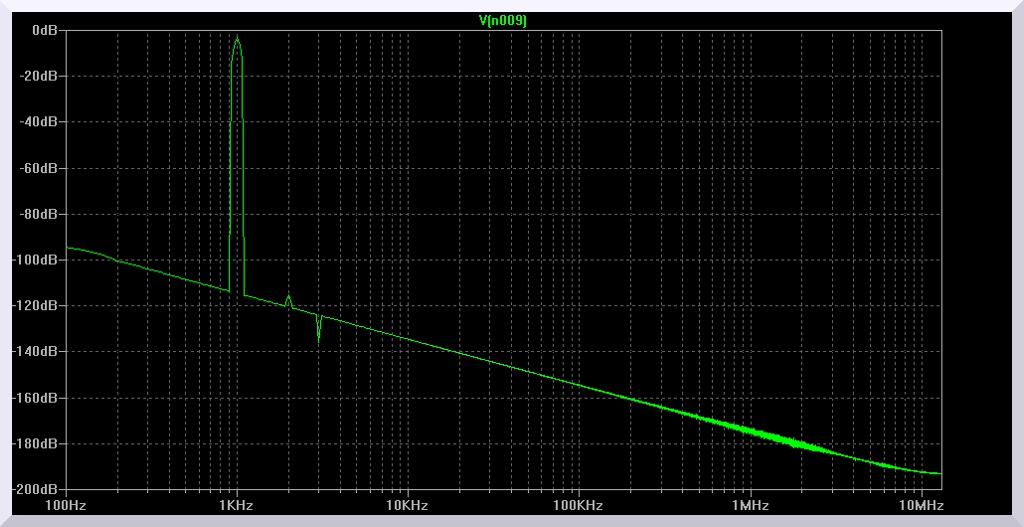Viewport: 1024px width, 527px height.
Task: Select the 100KHz frequency axis label
Action: [579, 506]
